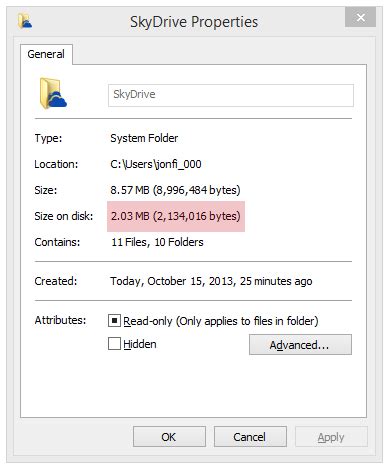
Task: Click the SkyDrive folder name field
Action: pyautogui.click(x=231, y=95)
